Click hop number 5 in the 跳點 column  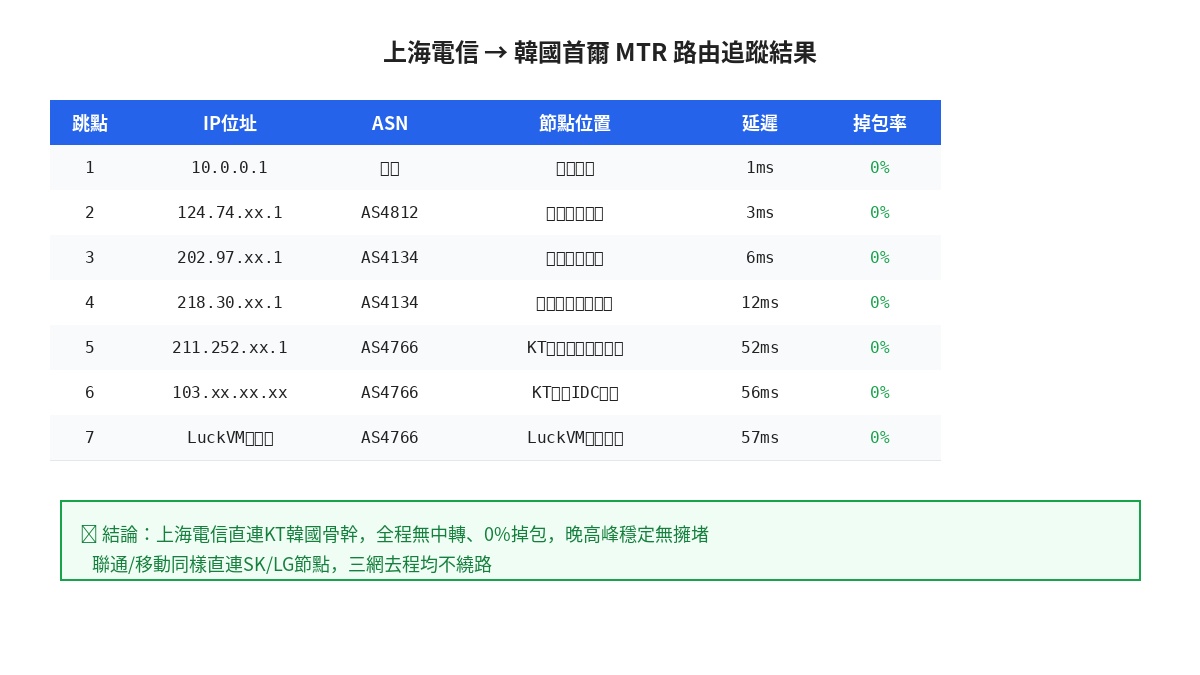pos(90,348)
